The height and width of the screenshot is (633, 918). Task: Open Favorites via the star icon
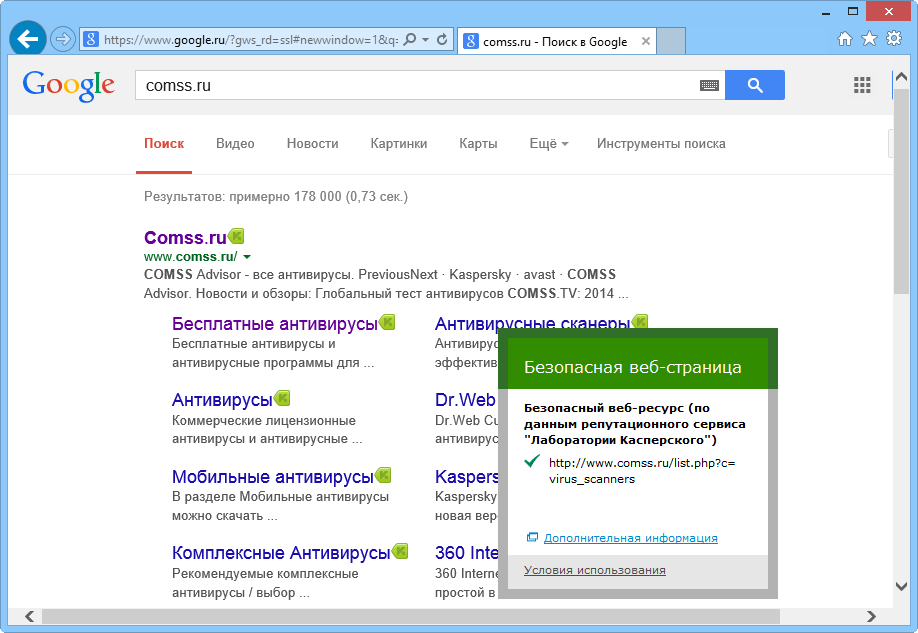(868, 40)
